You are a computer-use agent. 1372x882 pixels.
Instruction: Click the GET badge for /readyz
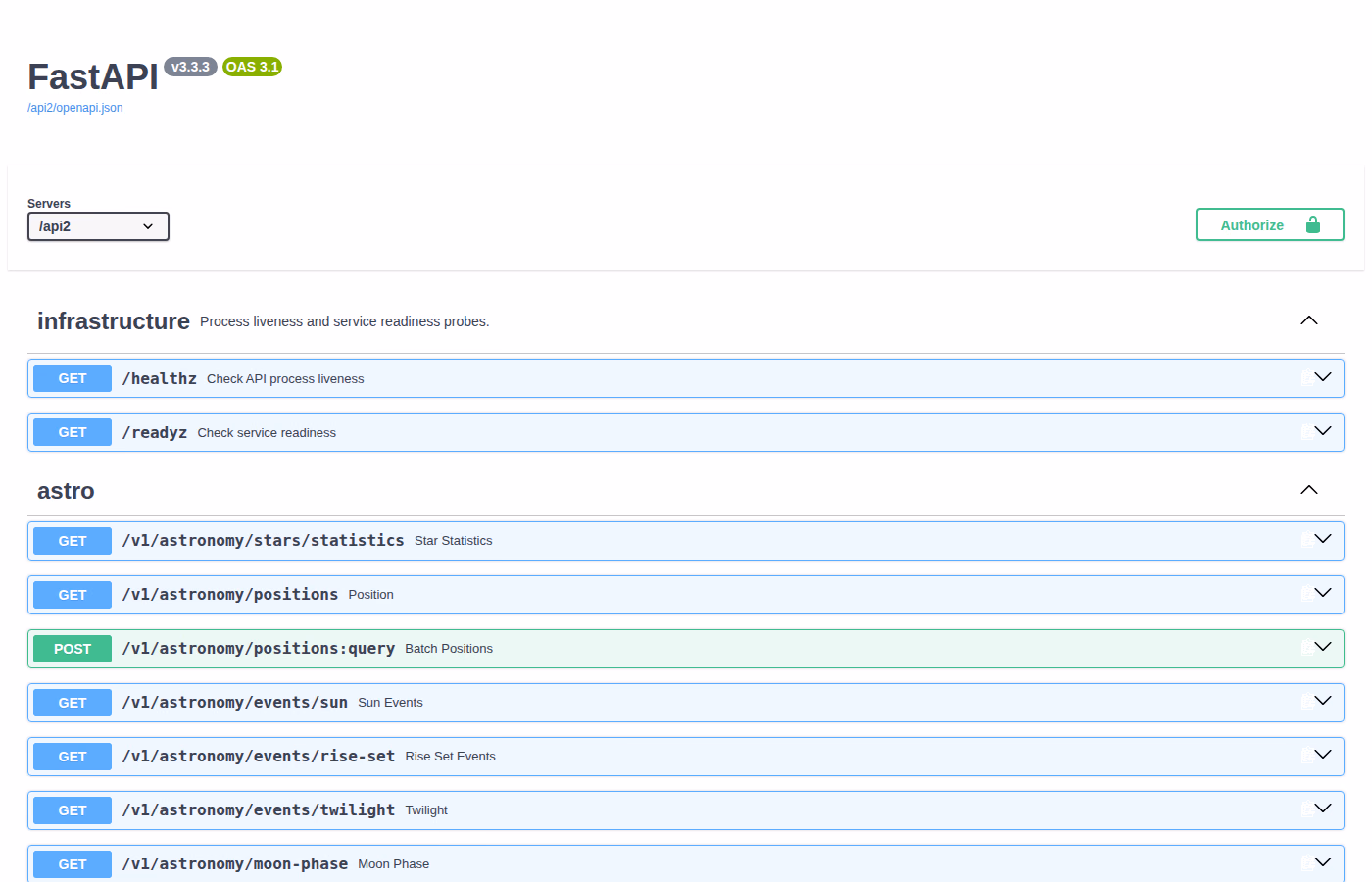pyautogui.click(x=73, y=432)
